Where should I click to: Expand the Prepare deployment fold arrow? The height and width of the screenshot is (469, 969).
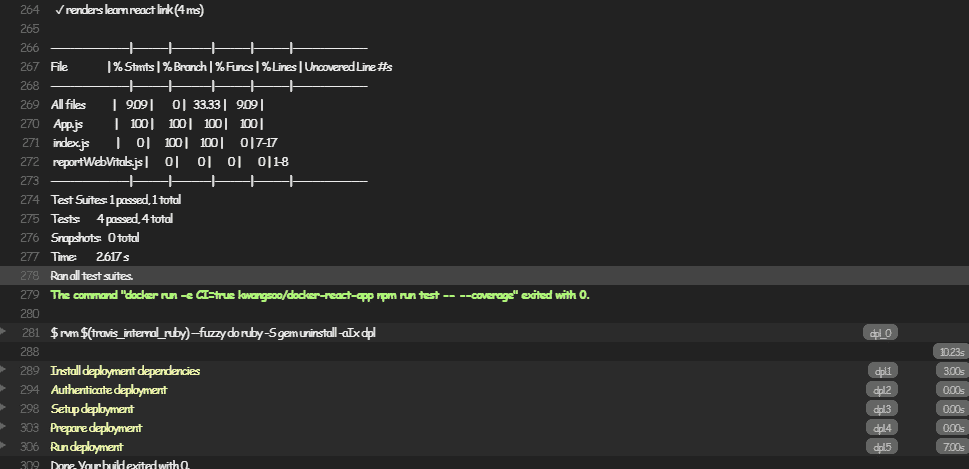click(x=3, y=427)
